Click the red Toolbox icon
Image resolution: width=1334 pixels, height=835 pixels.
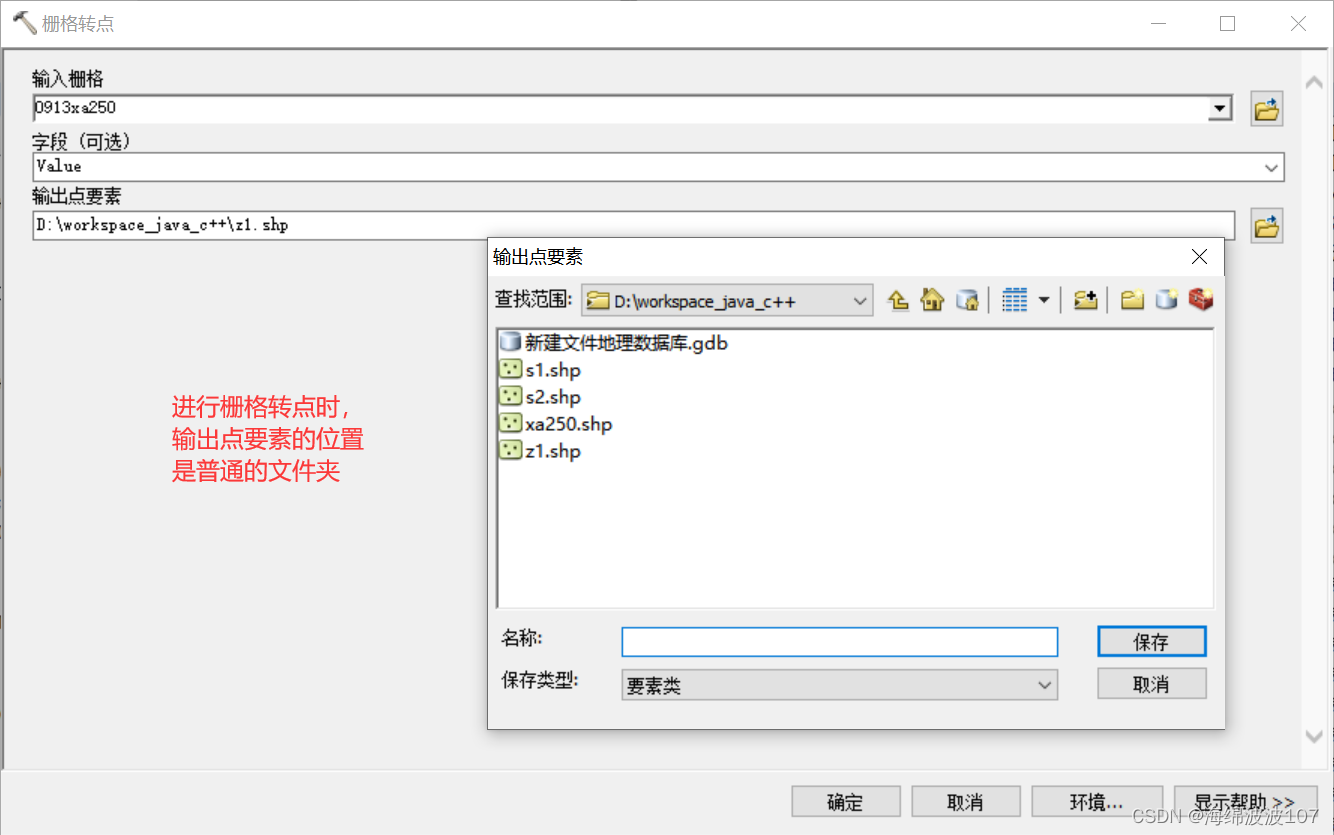[x=1200, y=300]
